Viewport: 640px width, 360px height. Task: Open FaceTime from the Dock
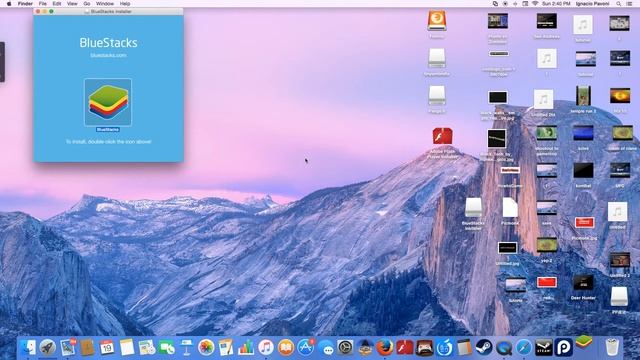[x=167, y=347]
